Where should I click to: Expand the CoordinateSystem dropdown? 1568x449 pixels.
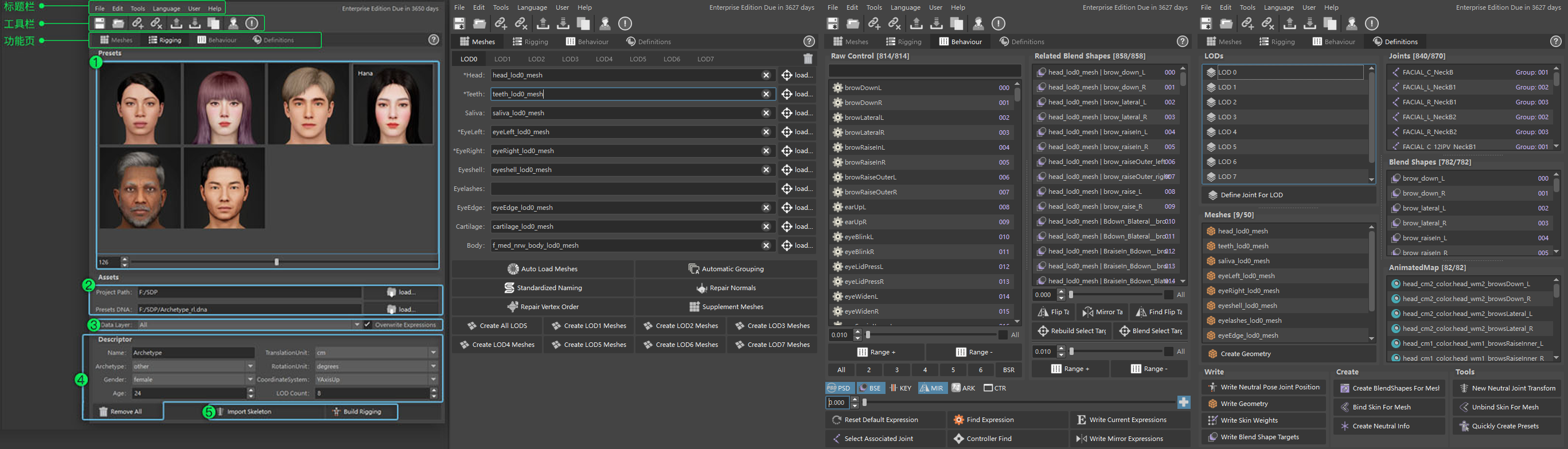(433, 380)
